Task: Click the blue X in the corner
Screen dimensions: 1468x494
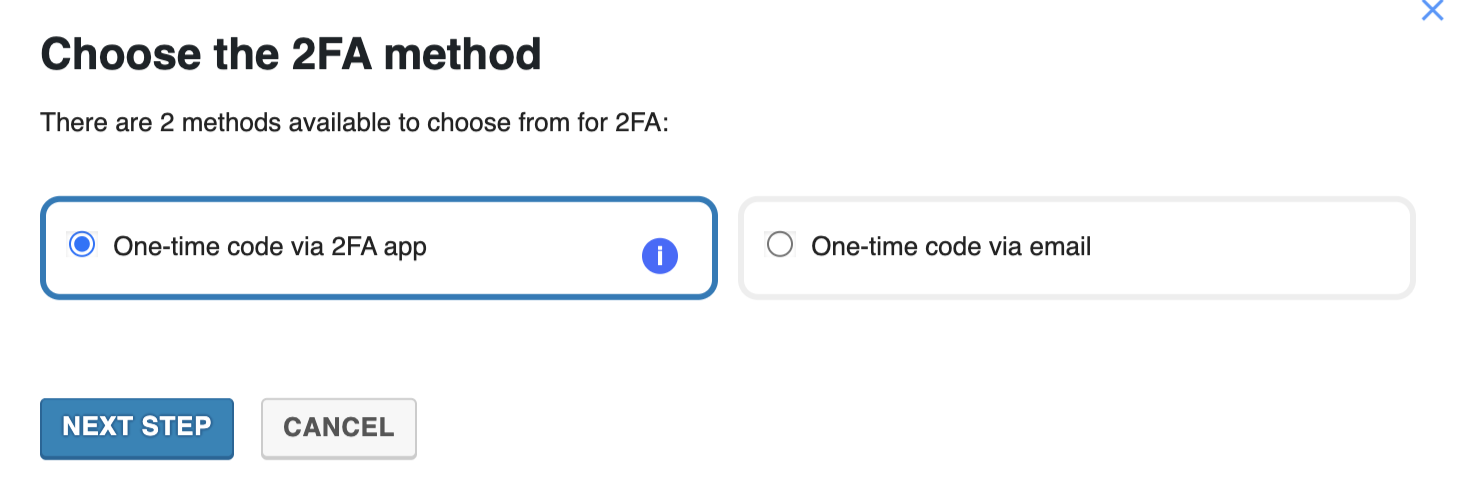Action: click(1432, 10)
